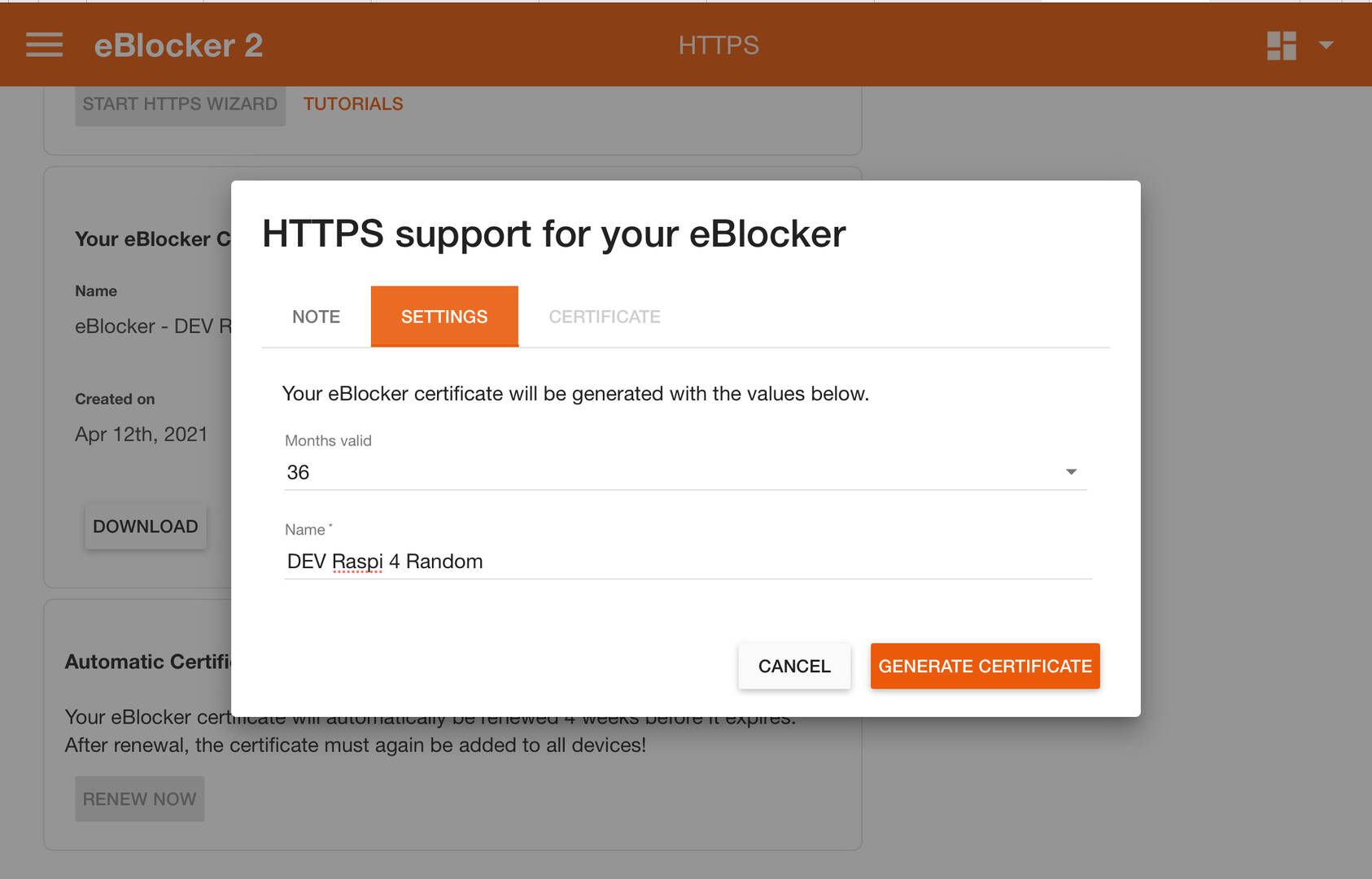This screenshot has height=879, width=1372.
Task: Click into the Name input field
Action: point(688,562)
